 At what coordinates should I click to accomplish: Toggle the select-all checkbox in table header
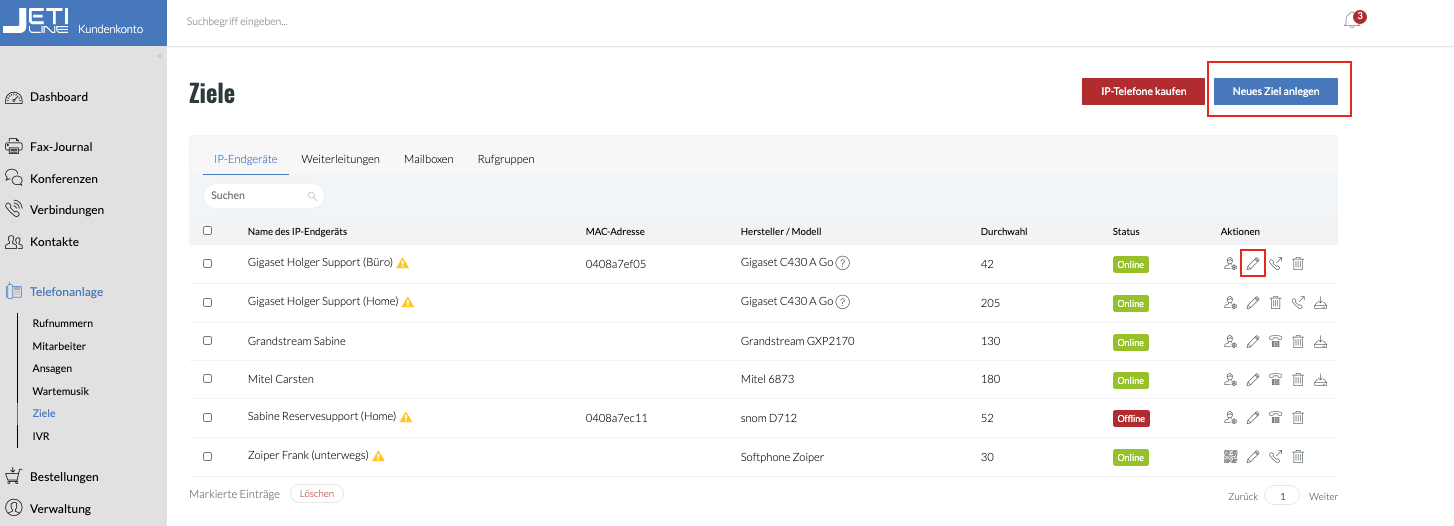click(x=208, y=231)
